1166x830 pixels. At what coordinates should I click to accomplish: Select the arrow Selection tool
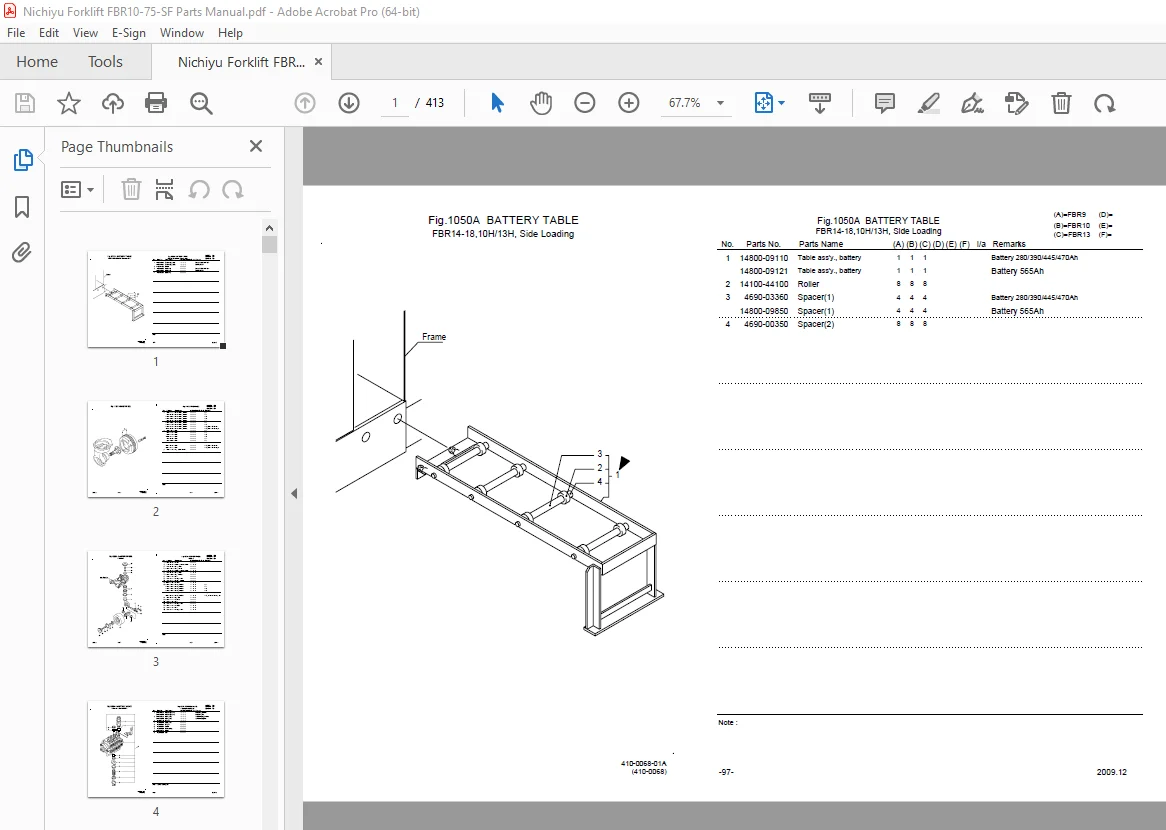497,103
